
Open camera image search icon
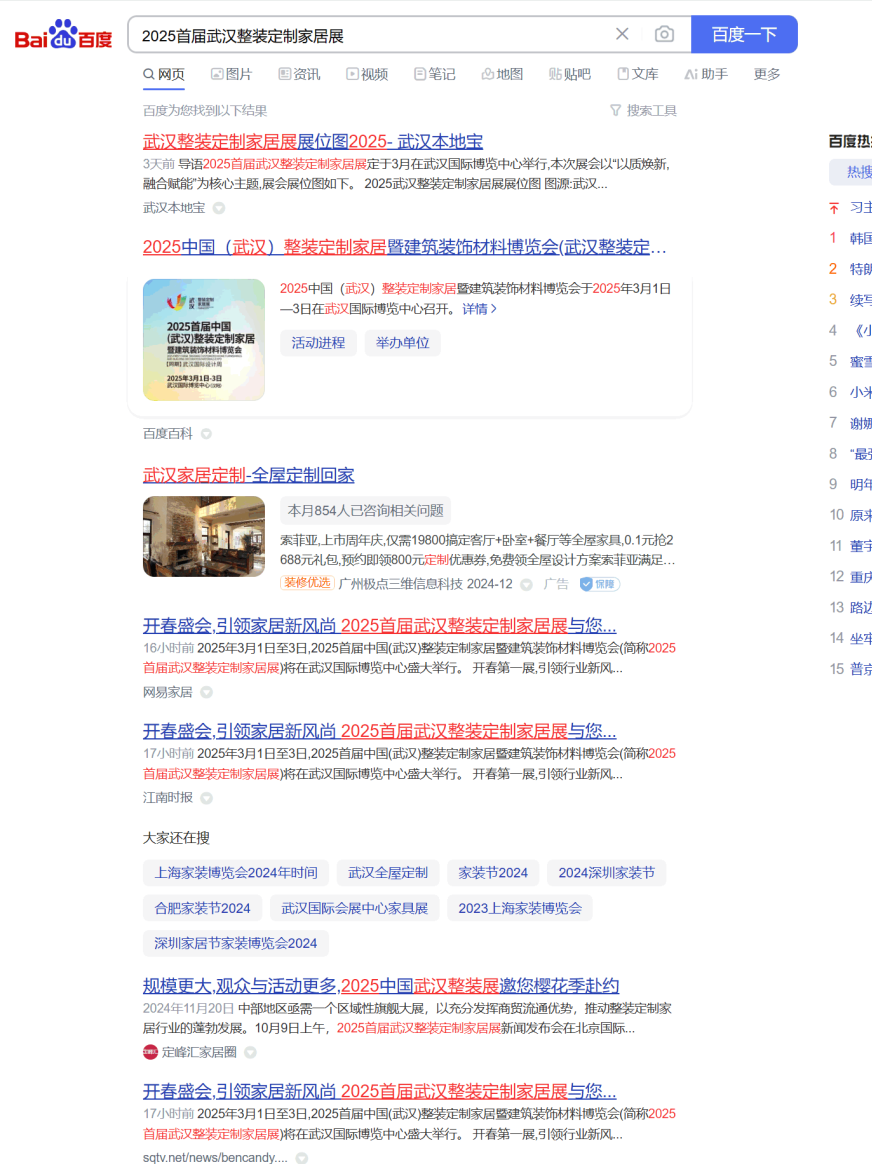(x=664, y=34)
